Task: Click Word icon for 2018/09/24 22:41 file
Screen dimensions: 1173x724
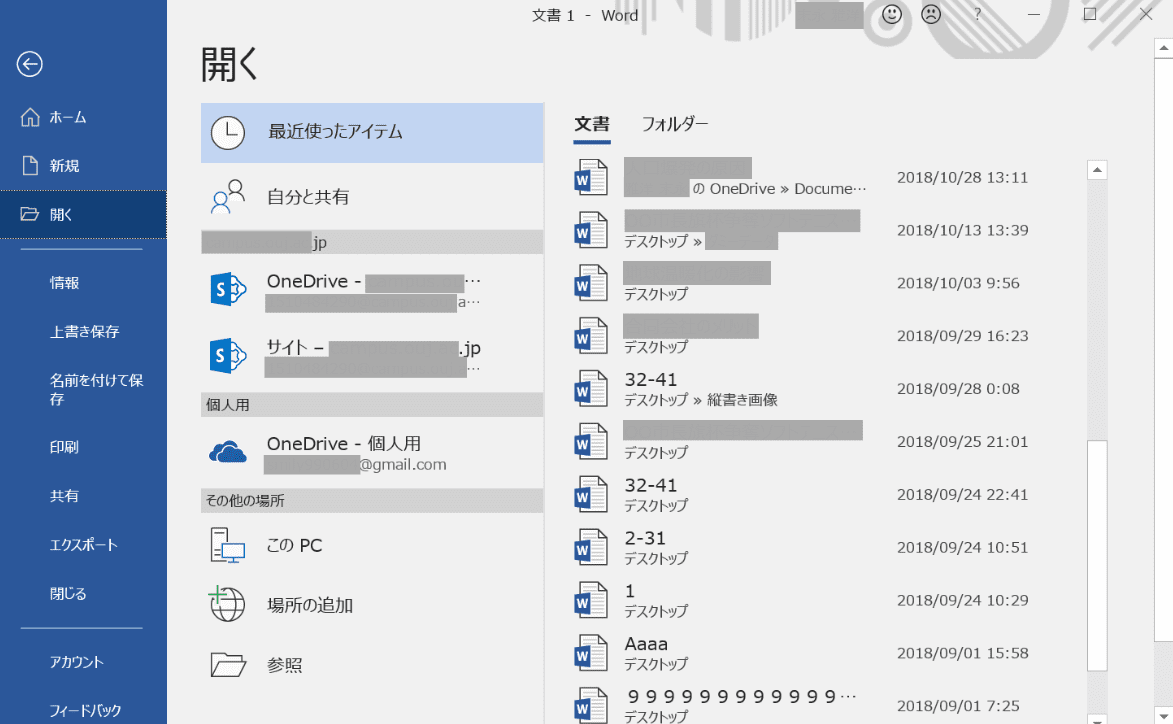Action: (x=591, y=494)
